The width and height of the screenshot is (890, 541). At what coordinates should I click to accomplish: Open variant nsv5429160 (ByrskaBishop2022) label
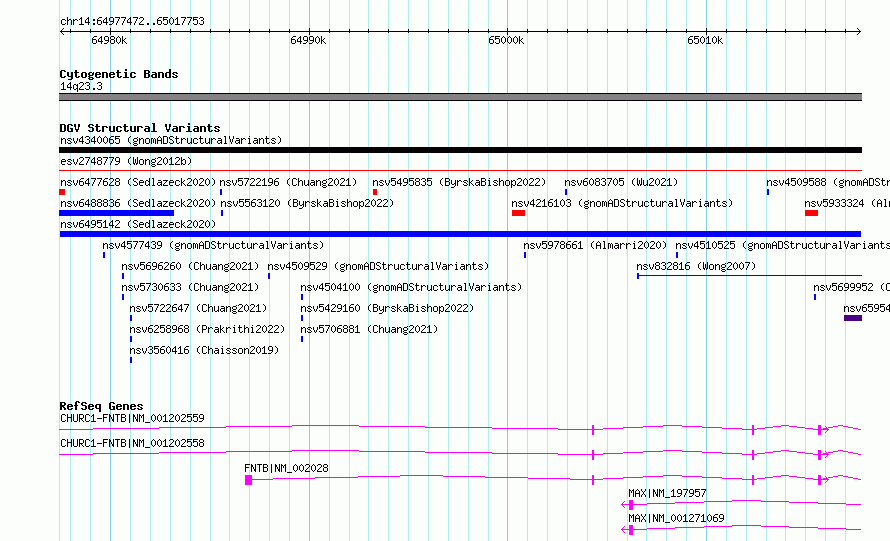click(387, 308)
